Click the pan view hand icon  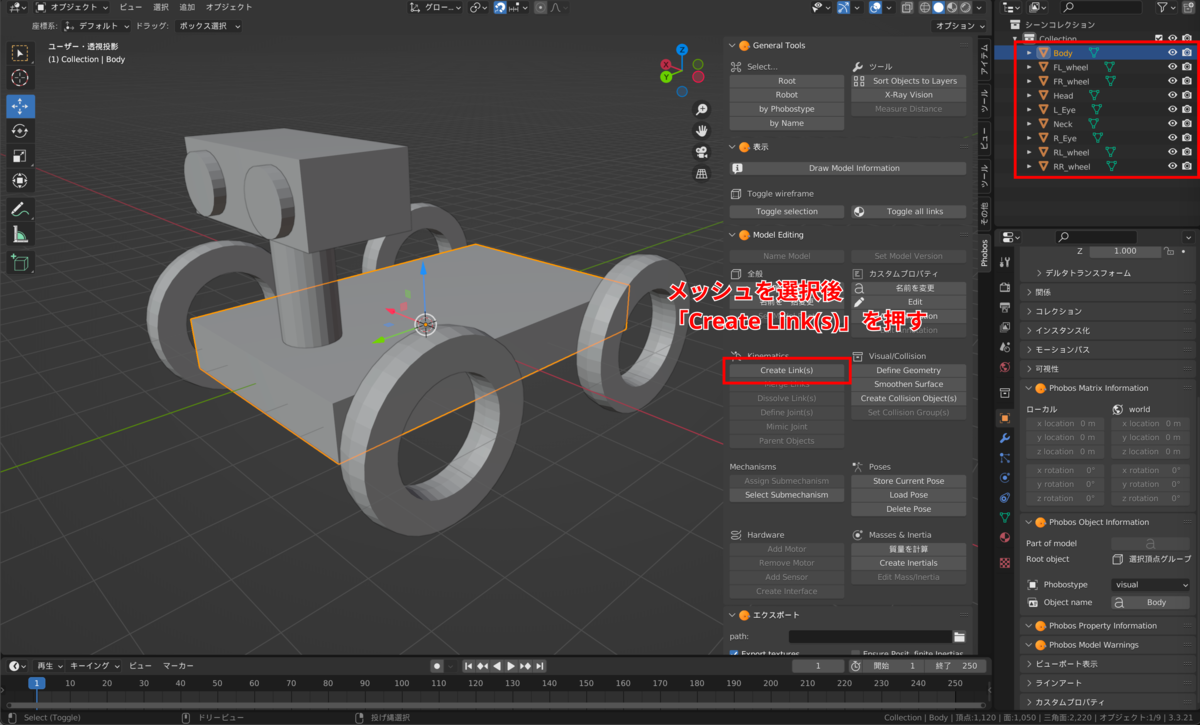coord(702,130)
